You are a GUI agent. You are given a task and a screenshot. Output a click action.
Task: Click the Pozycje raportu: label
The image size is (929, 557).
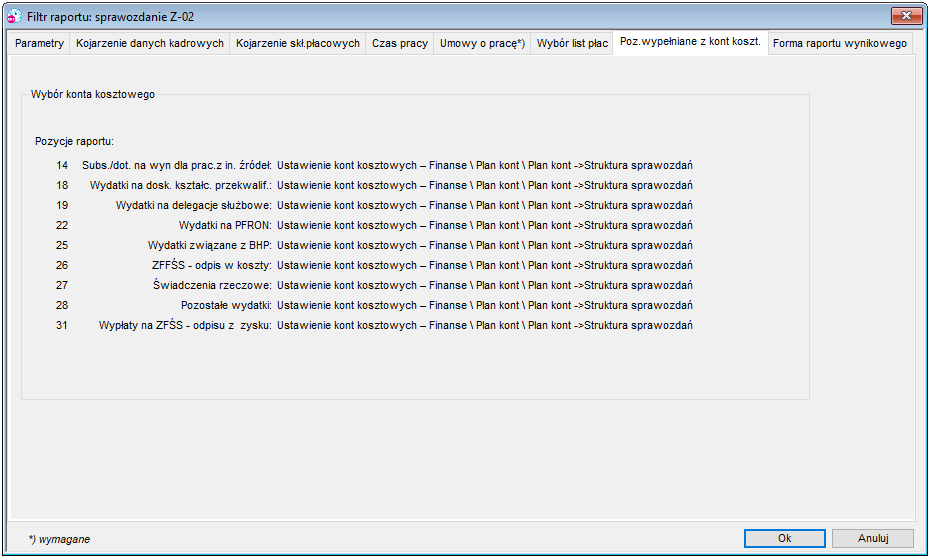point(74,142)
